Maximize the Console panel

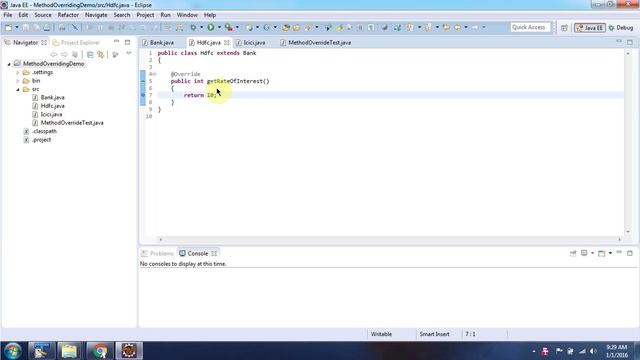click(630, 253)
